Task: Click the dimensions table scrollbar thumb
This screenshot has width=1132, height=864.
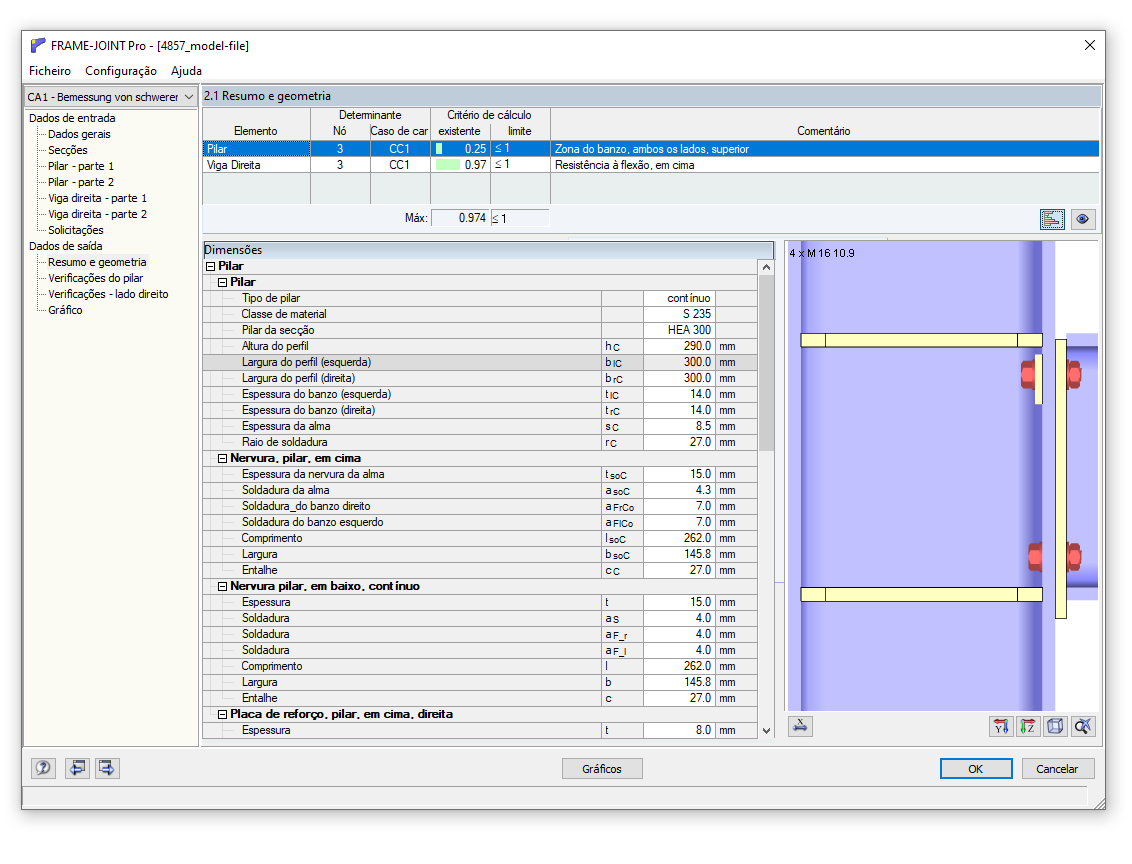Action: pyautogui.click(x=766, y=363)
